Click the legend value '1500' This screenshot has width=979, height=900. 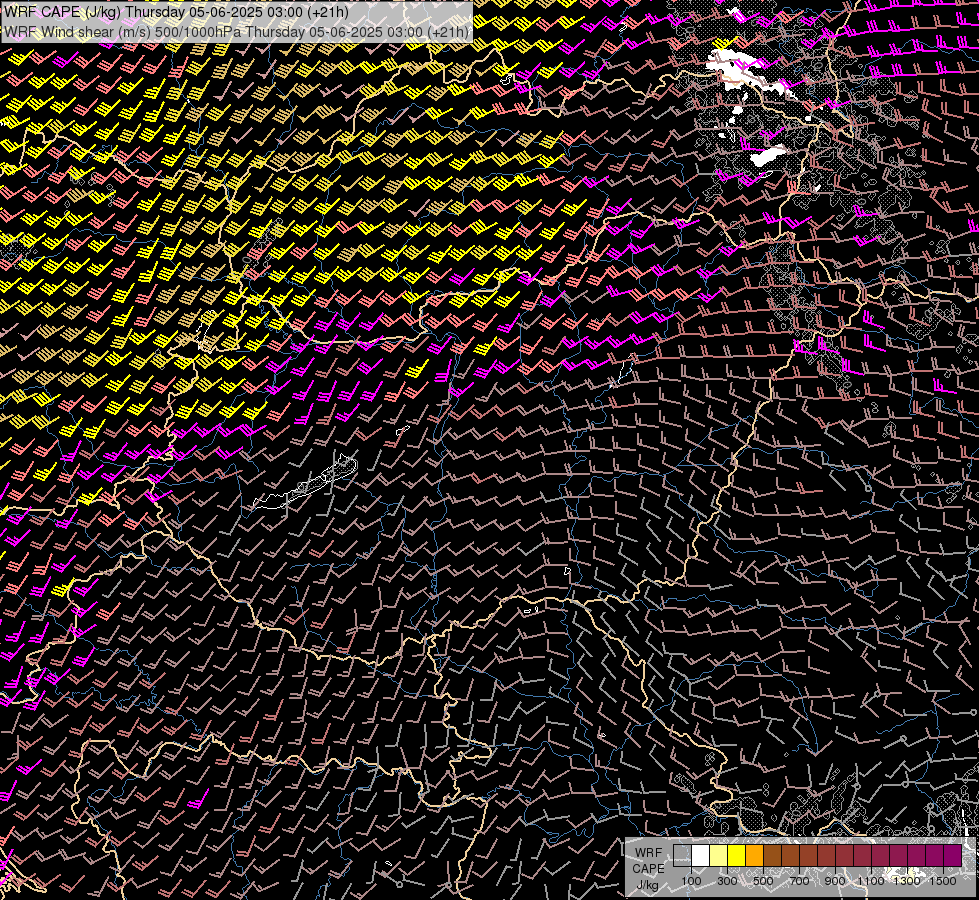pyautogui.click(x=943, y=881)
